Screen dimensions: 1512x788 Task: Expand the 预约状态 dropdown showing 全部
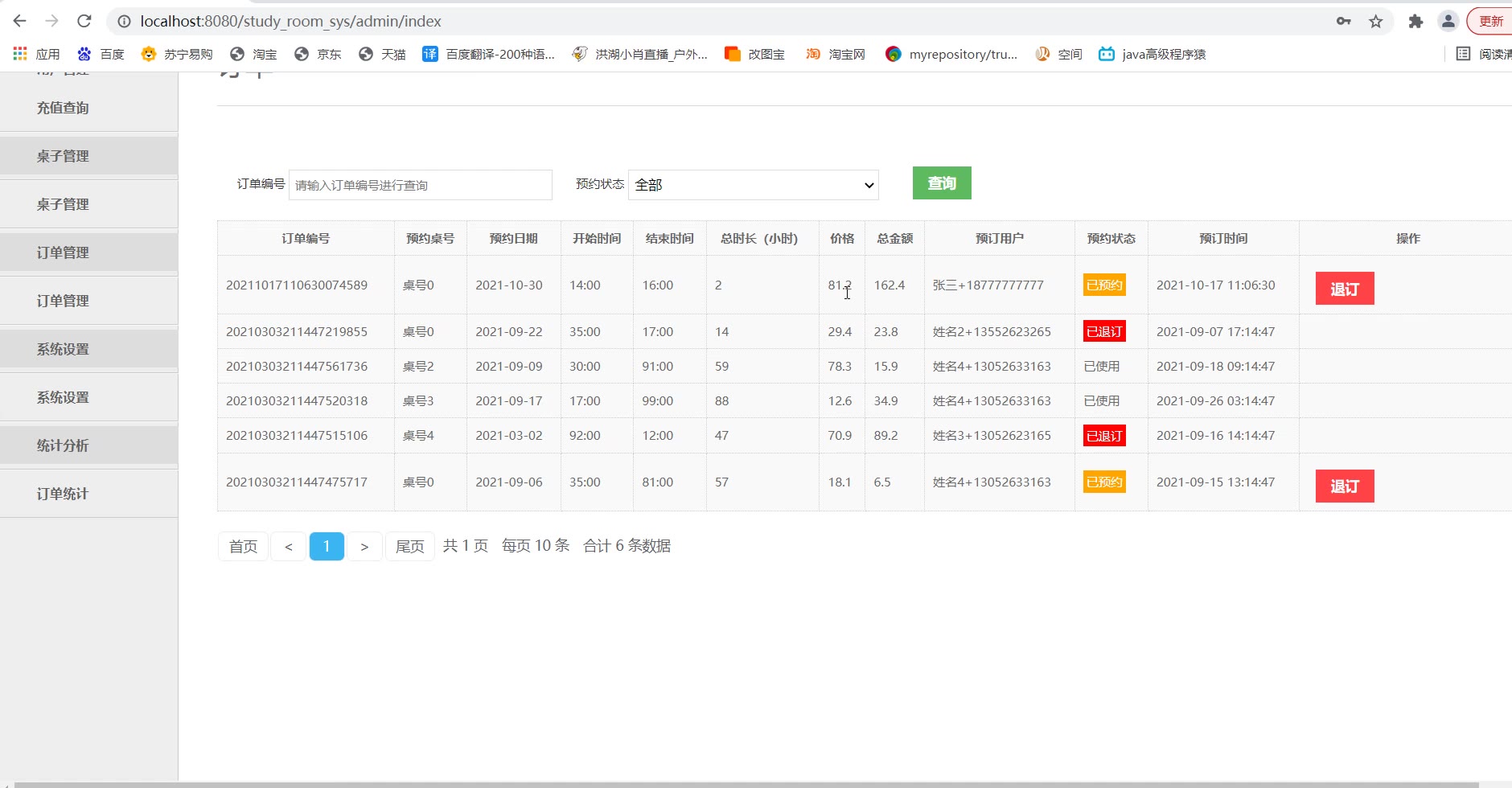click(x=753, y=185)
